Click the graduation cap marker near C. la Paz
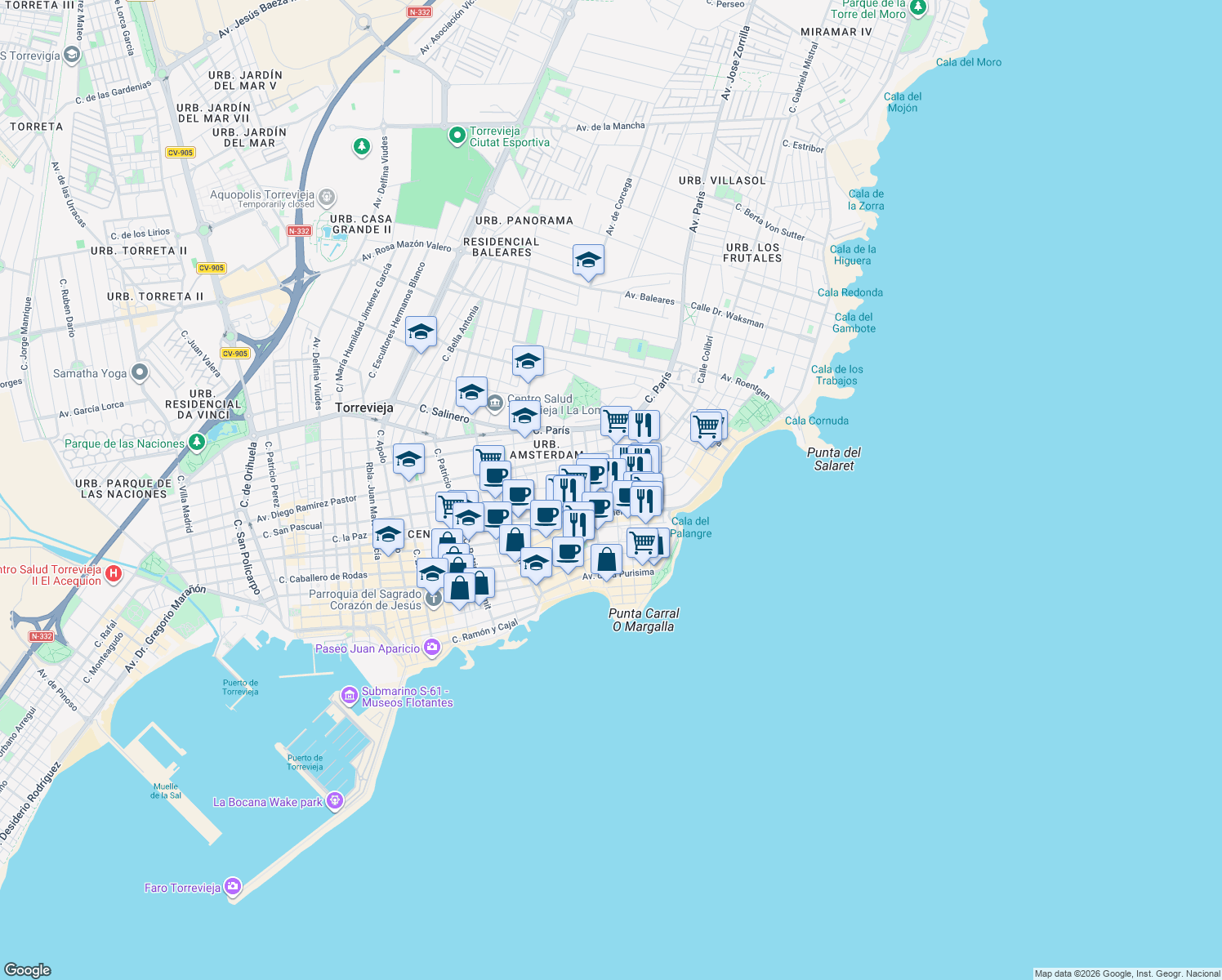Screen dimensions: 1222x980 pos(390,536)
